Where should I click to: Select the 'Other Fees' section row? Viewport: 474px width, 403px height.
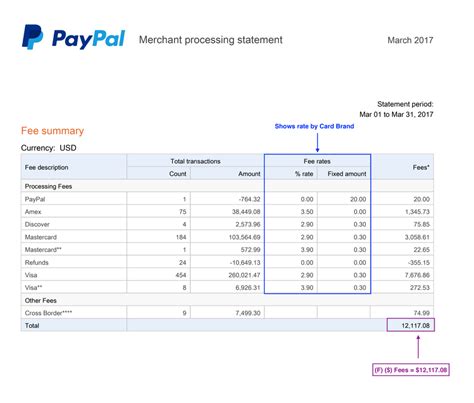click(x=227, y=300)
